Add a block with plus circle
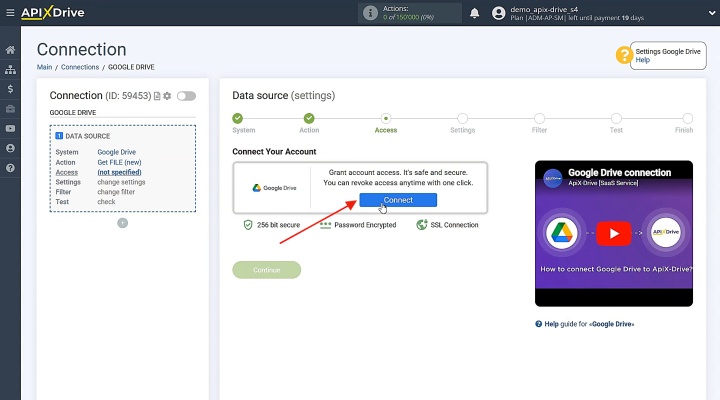Viewport: 720px width, 400px height. 123,223
